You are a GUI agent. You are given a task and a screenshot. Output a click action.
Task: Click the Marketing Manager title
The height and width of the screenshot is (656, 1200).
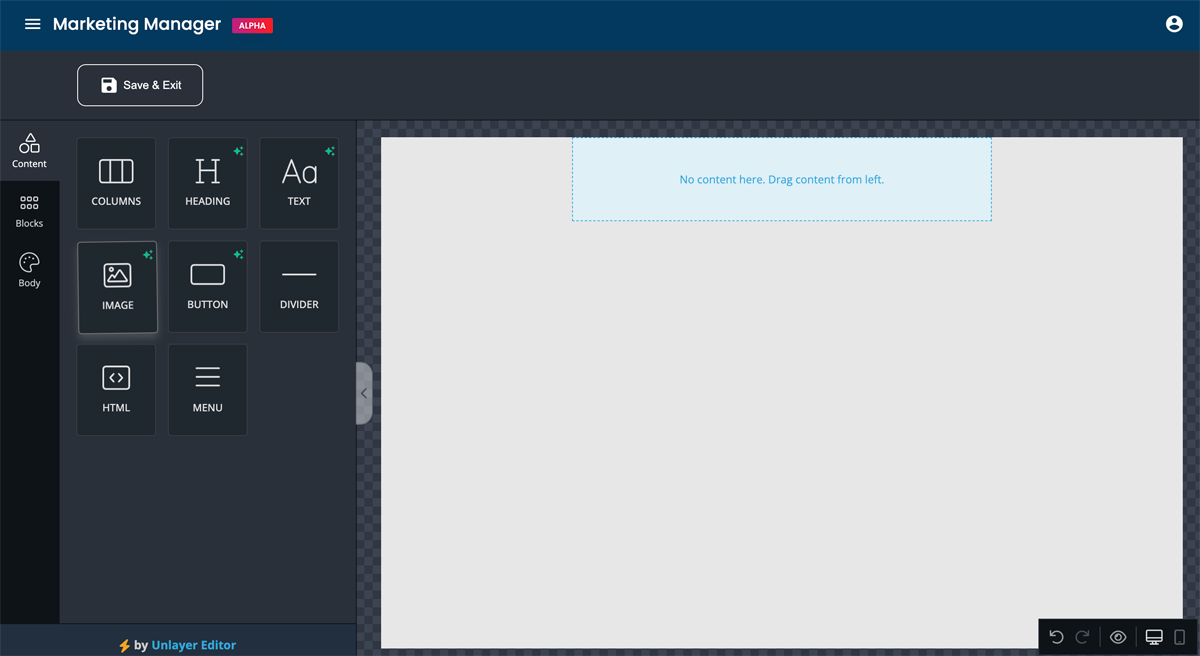click(x=137, y=24)
